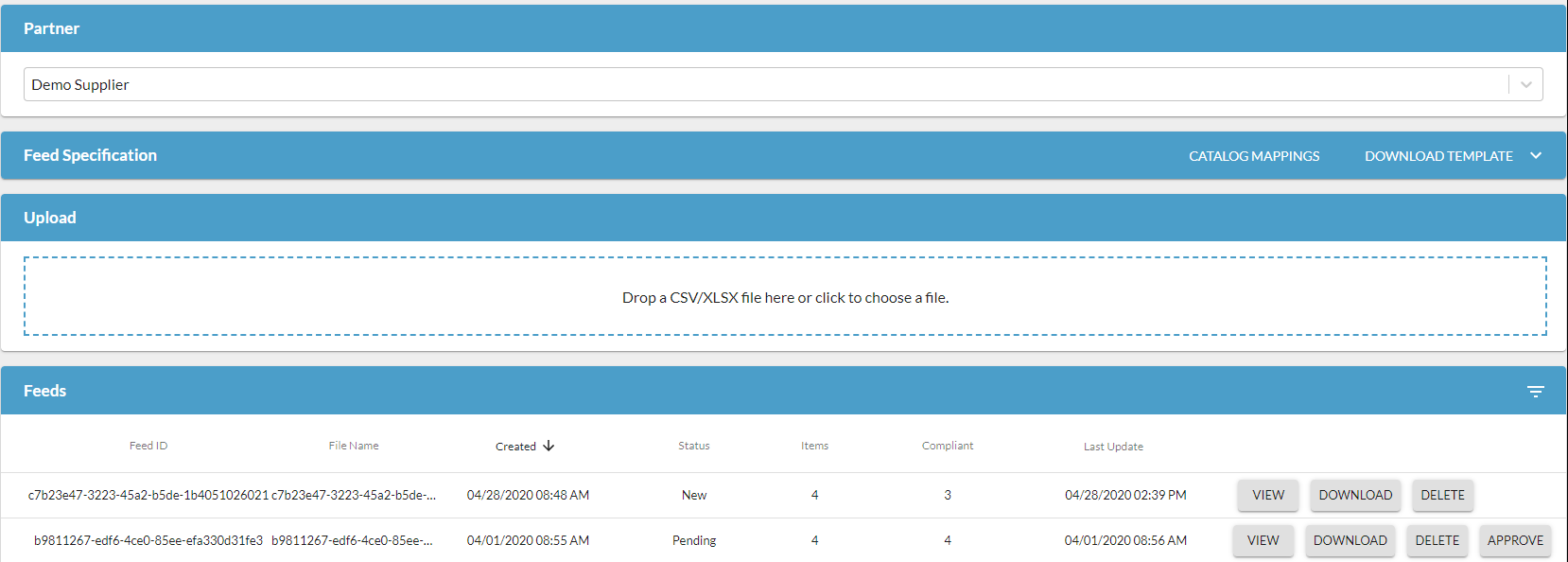The width and height of the screenshot is (1568, 562).
Task: Click the Created column sort arrow
Action: coord(549,446)
